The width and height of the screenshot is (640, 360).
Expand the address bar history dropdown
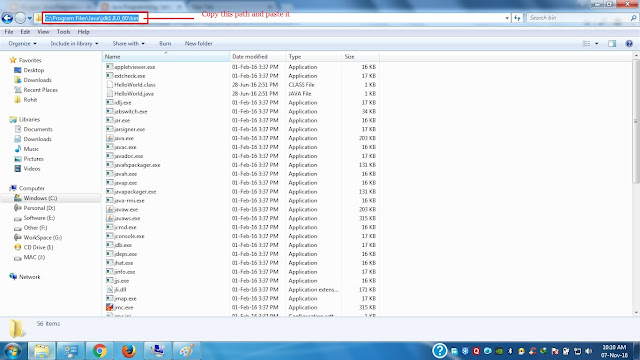(507, 18)
